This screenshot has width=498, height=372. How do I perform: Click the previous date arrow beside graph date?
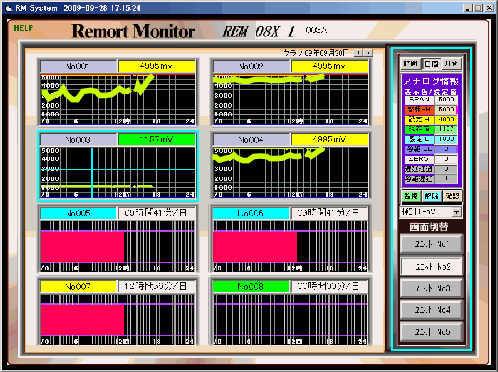point(358,53)
